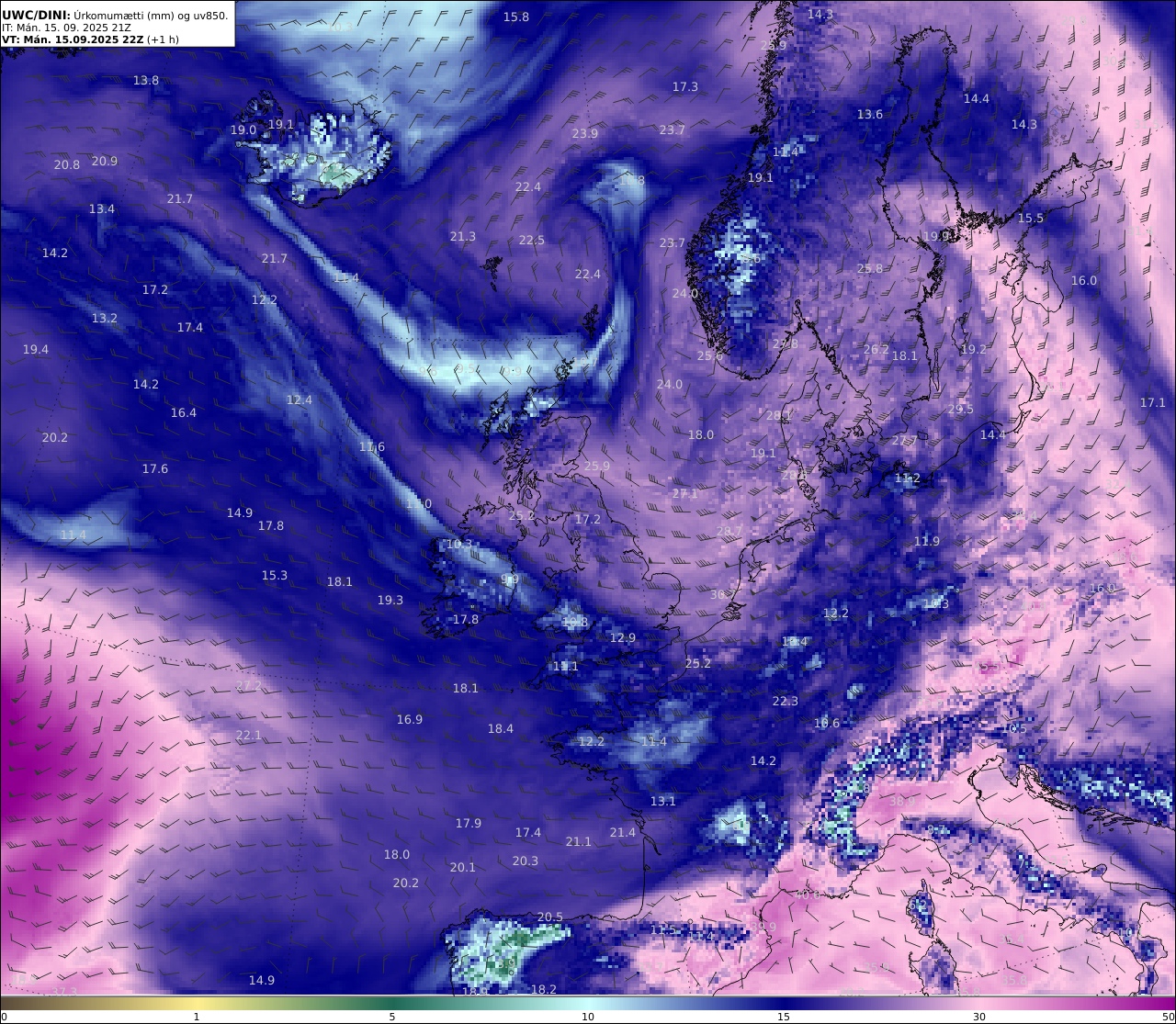
Task: Click the 21.1 value label
Action: coord(579,841)
